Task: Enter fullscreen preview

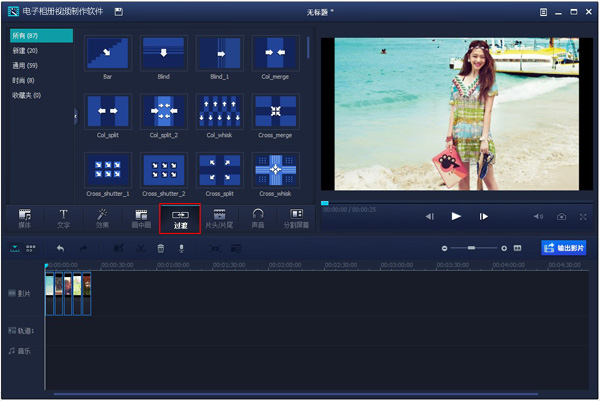Action: [x=583, y=217]
